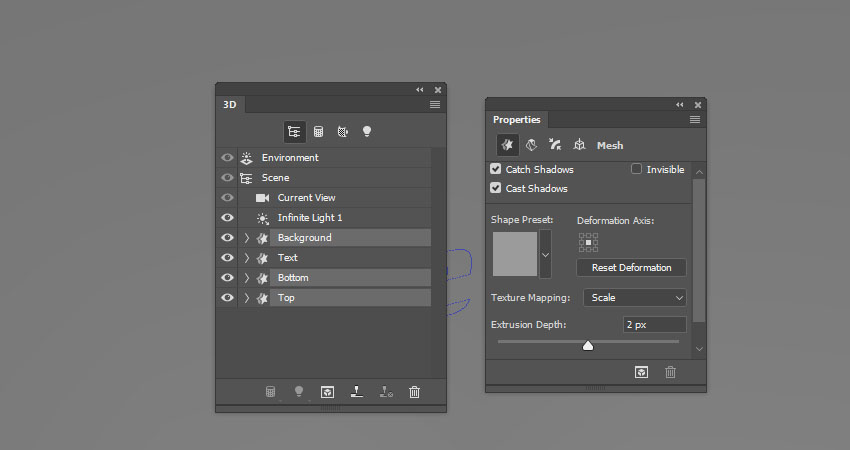
Task: Open the Texture Mapping Scale dropdown
Action: 635,298
